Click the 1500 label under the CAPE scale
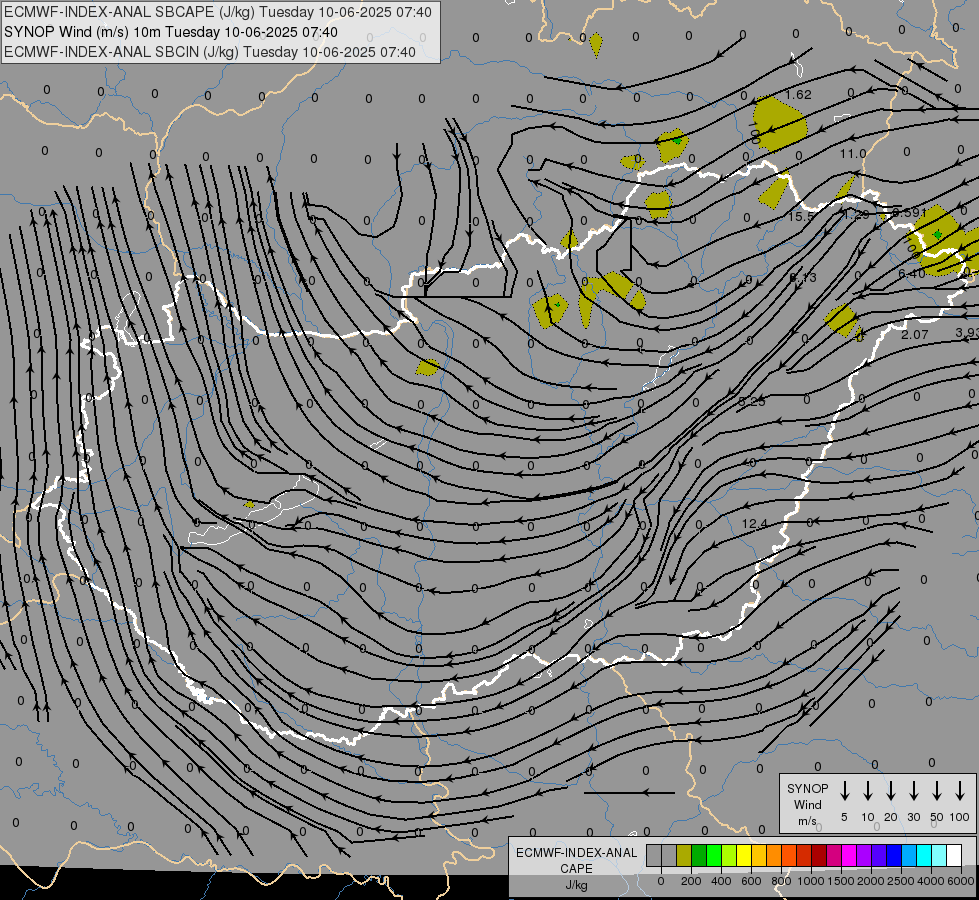Viewport: 979px width, 900px height. (841, 881)
